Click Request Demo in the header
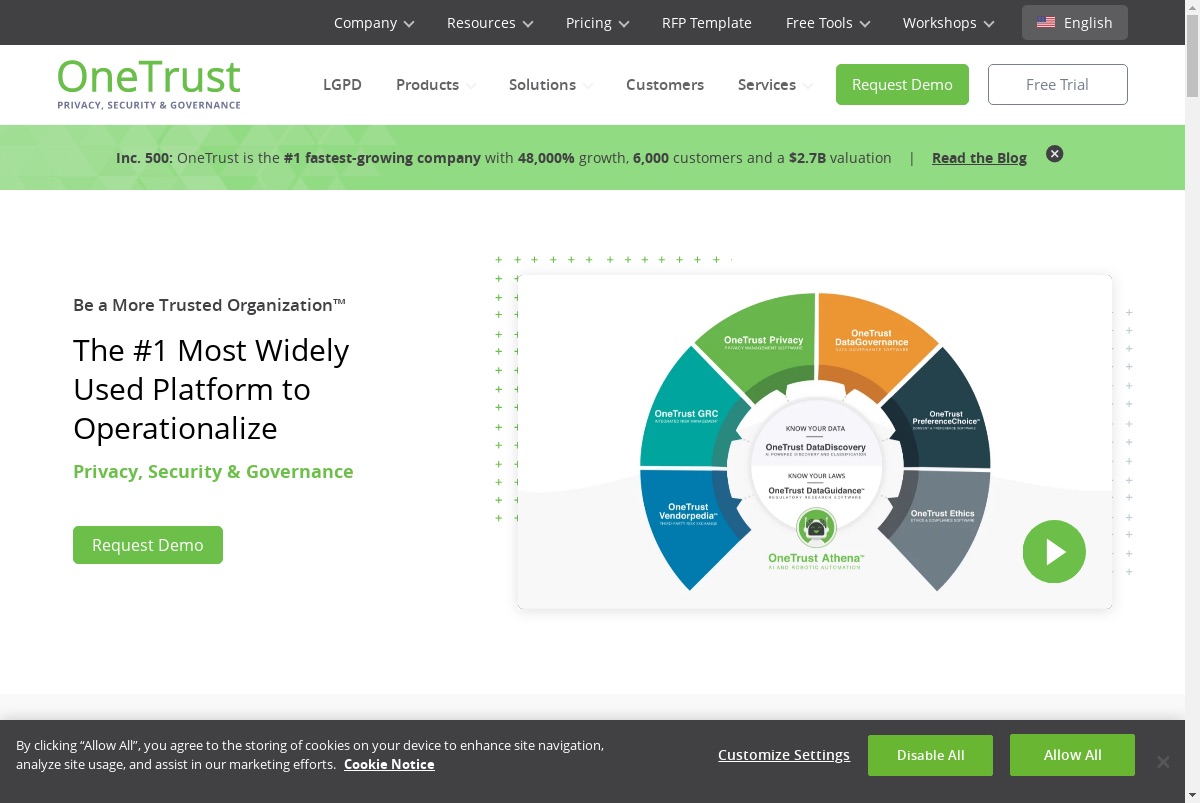The height and width of the screenshot is (803, 1200). coord(902,84)
